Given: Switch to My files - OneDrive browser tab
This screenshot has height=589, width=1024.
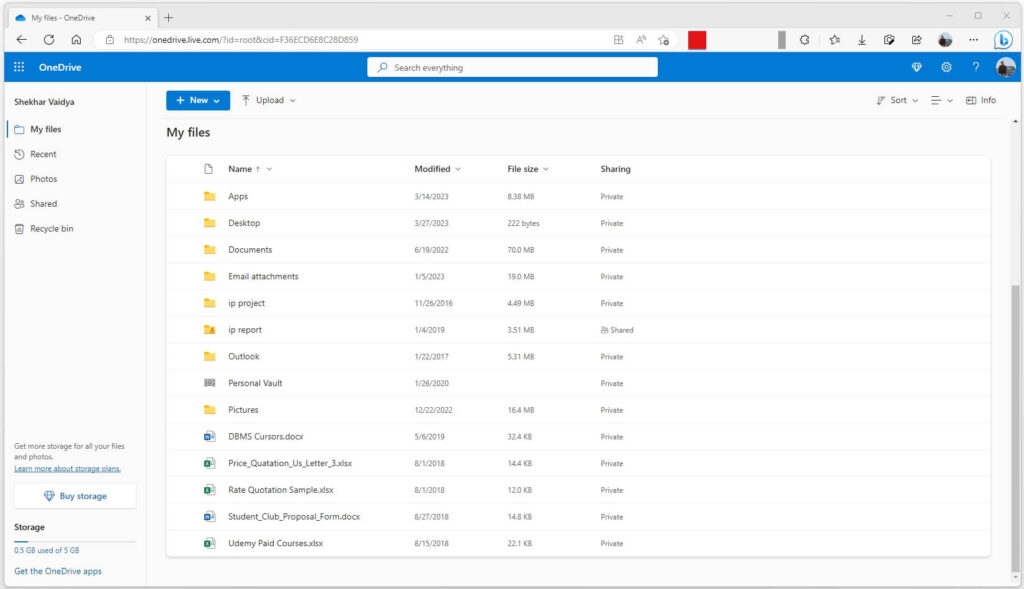Looking at the screenshot, I should pyautogui.click(x=83, y=18).
